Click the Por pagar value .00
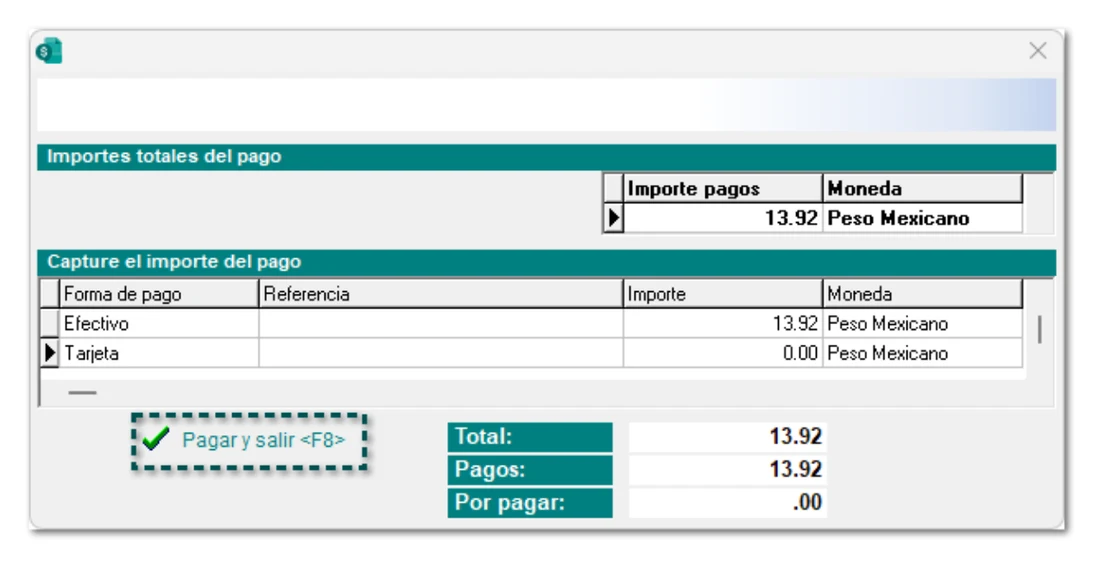The width and height of the screenshot is (1100, 565). (727, 503)
